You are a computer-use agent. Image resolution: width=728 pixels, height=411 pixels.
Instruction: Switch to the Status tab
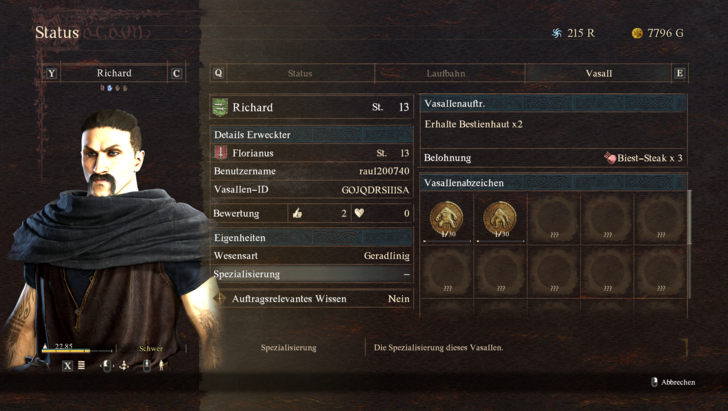point(300,73)
